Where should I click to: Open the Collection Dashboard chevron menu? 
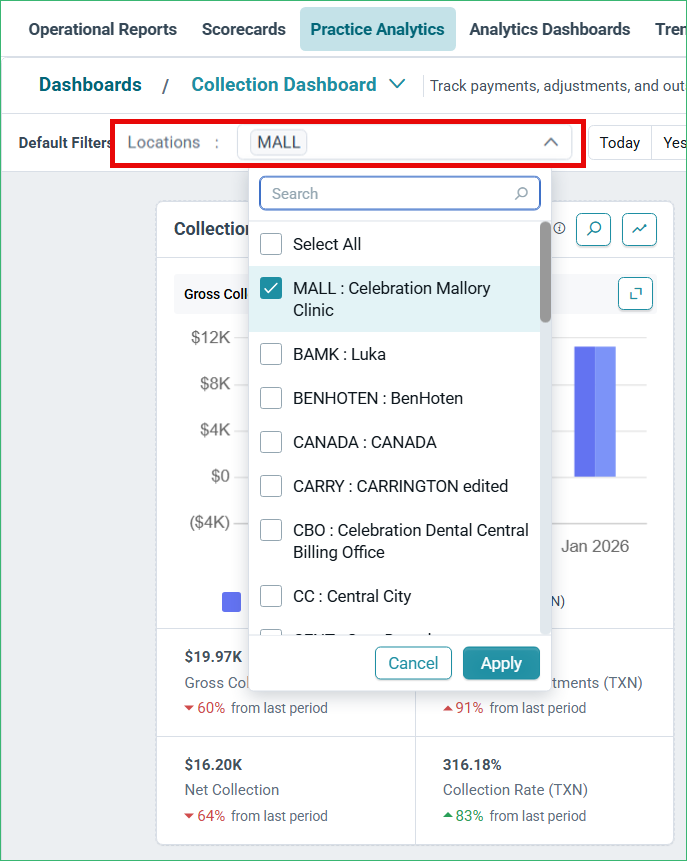point(397,84)
